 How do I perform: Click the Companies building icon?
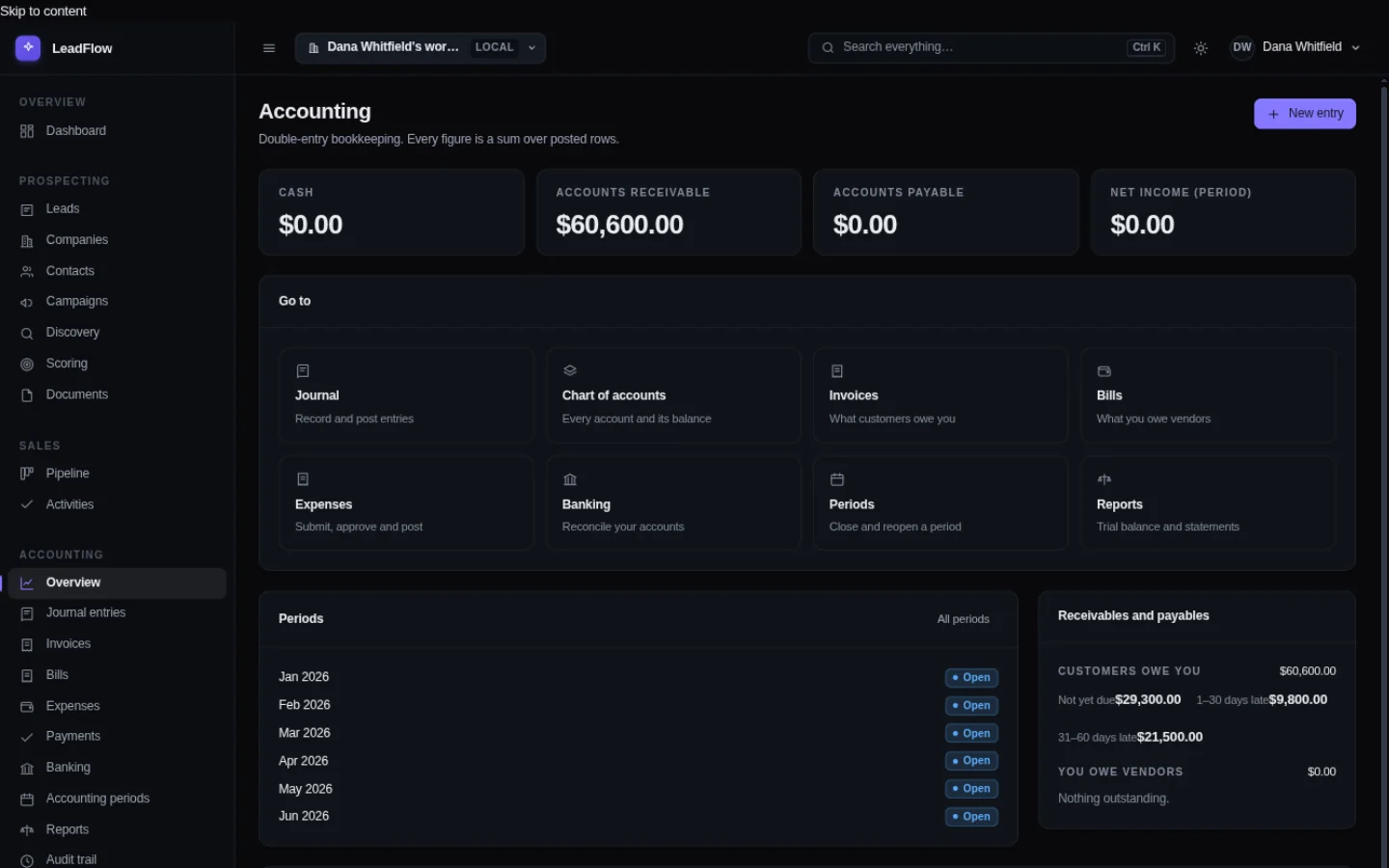click(27, 240)
